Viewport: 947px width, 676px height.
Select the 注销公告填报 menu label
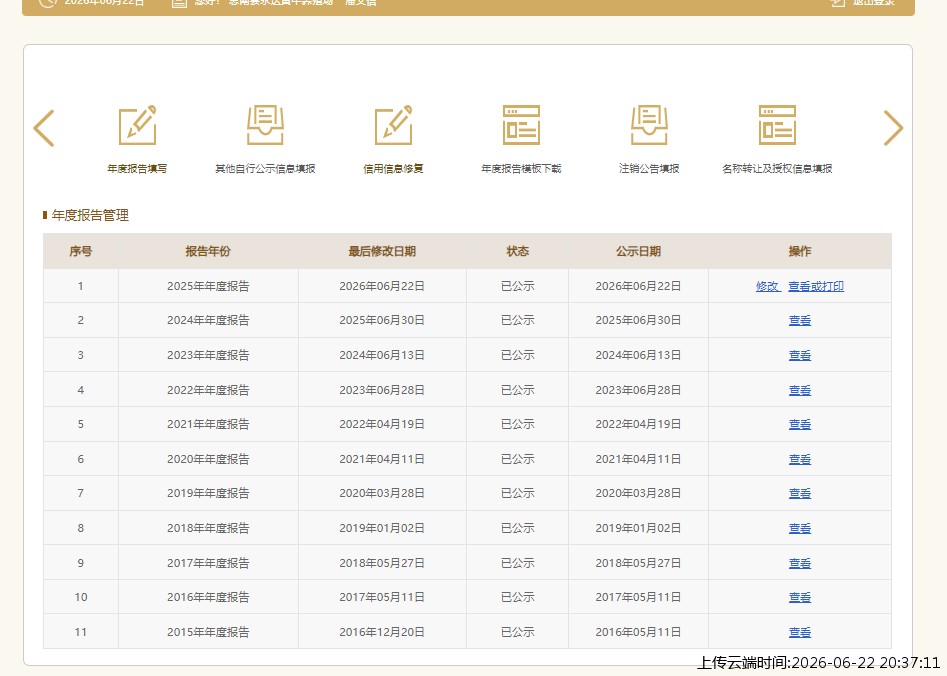tap(649, 169)
